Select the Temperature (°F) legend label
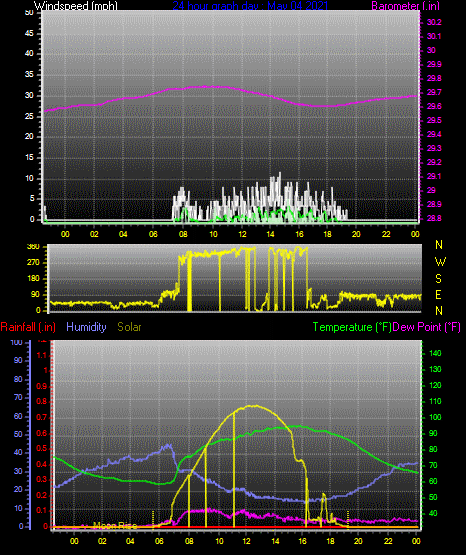The width and height of the screenshot is (466, 555). point(352,327)
